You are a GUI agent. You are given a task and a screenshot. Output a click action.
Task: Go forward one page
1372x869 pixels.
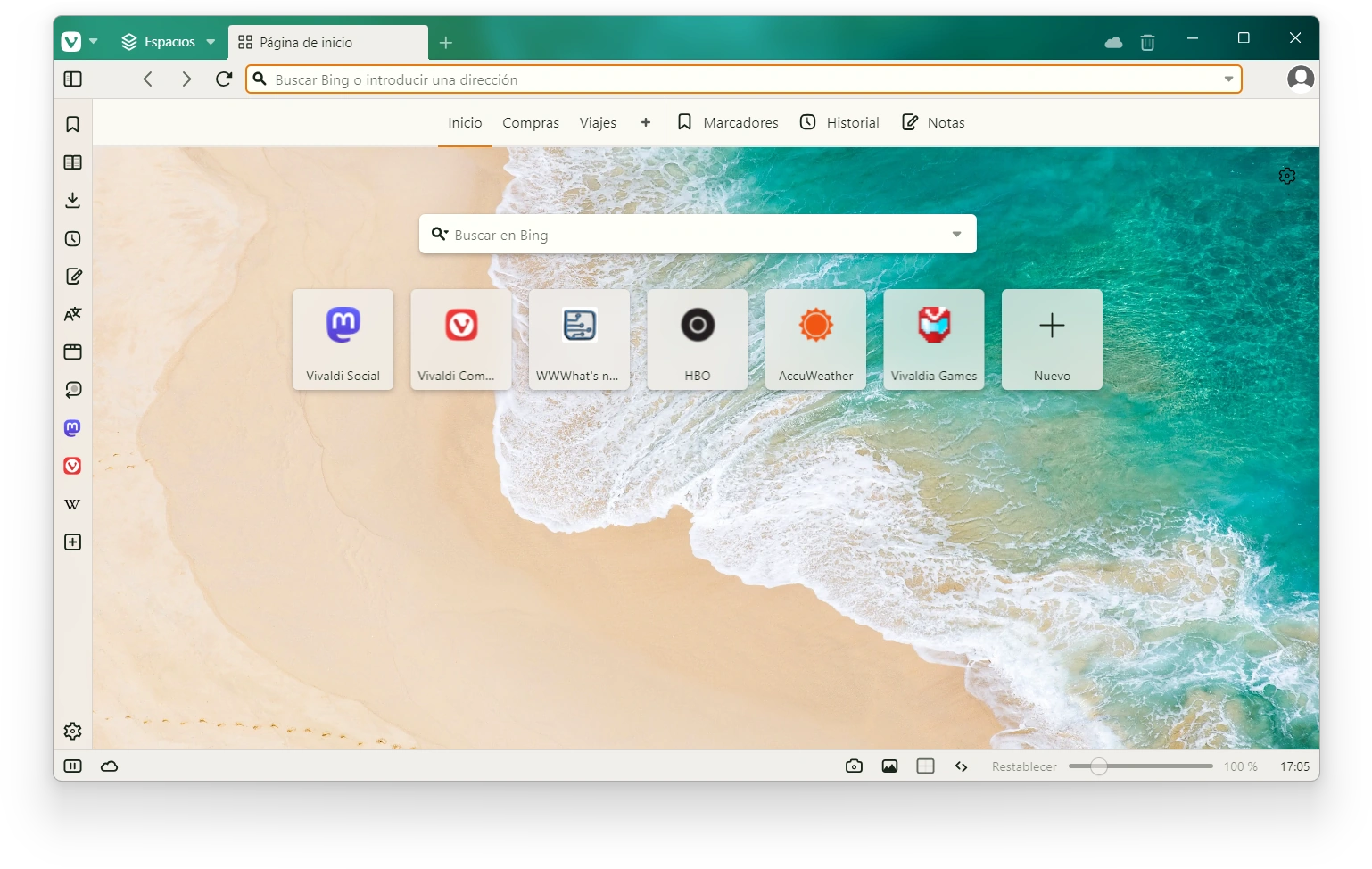pyautogui.click(x=186, y=79)
